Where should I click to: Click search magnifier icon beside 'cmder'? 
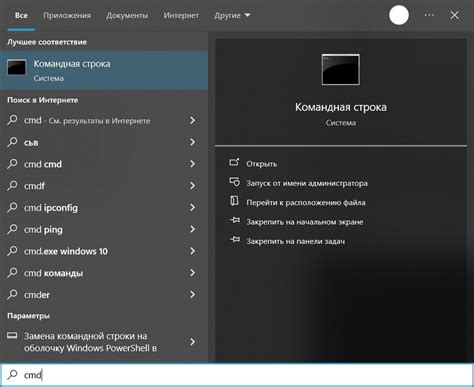pos(12,294)
